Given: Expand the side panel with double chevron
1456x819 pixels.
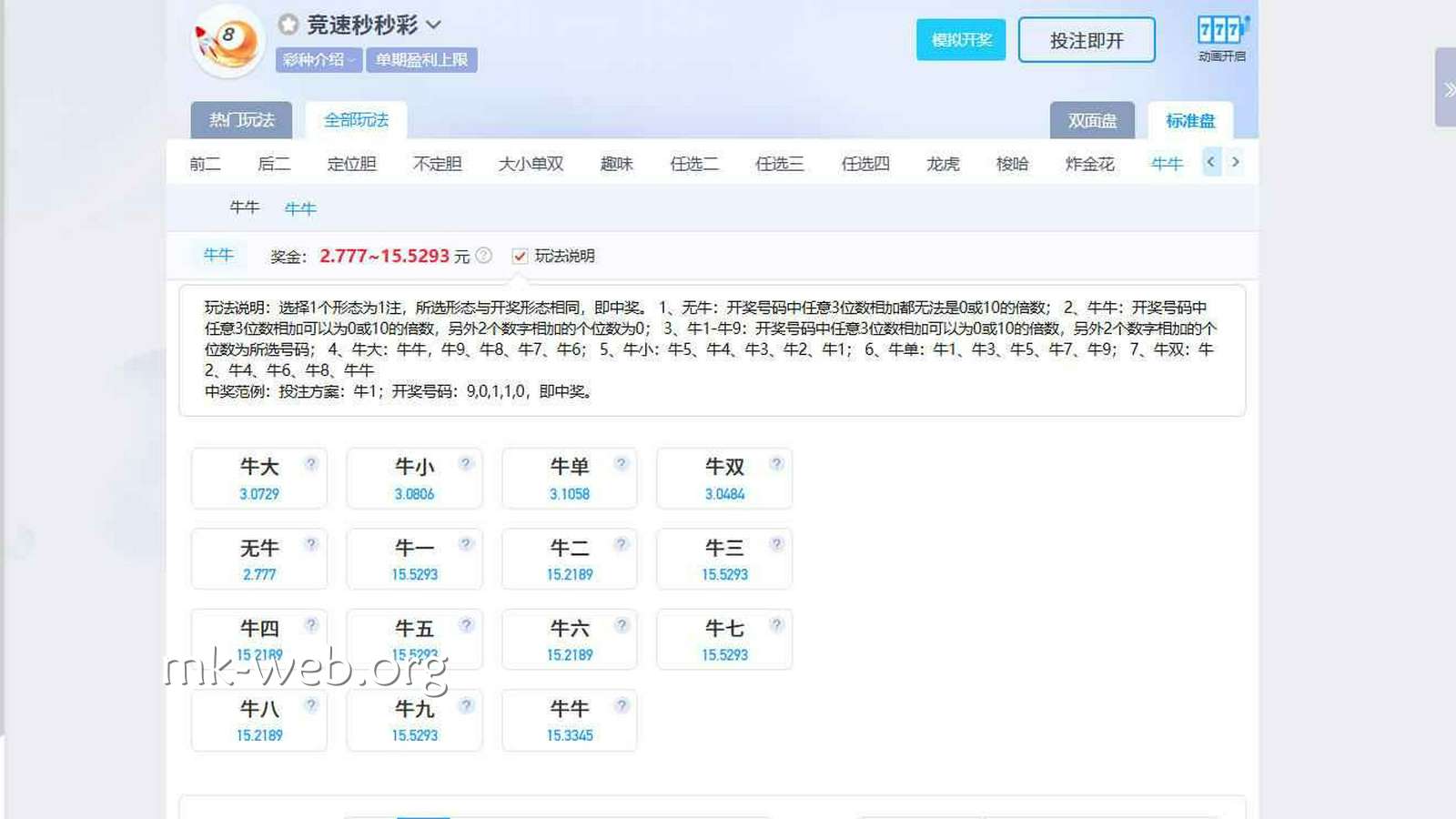Looking at the screenshot, I should click(x=1448, y=88).
